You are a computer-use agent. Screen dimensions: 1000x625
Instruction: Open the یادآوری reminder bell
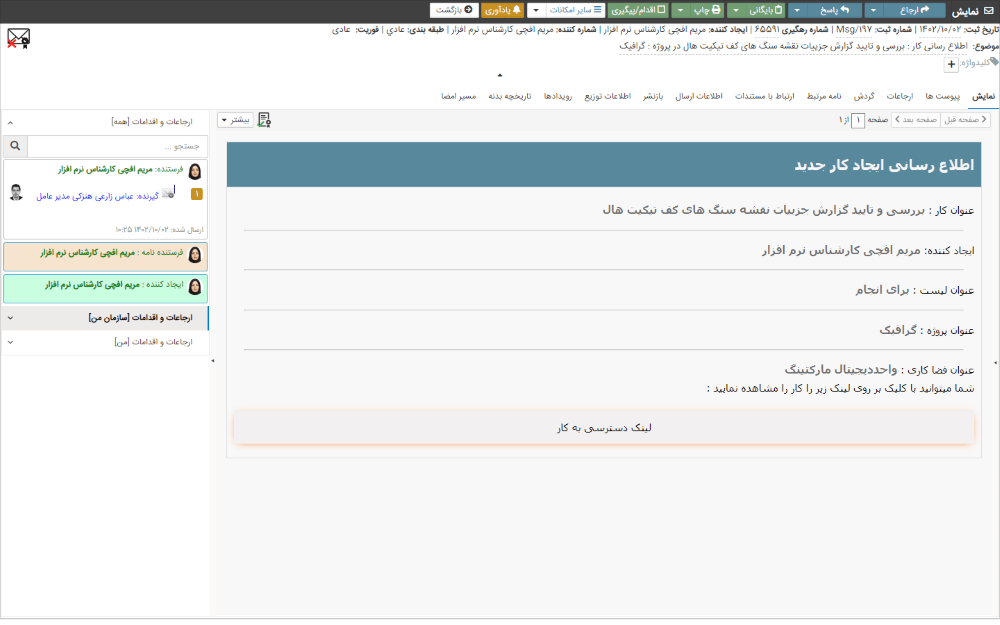[x=516, y=10]
